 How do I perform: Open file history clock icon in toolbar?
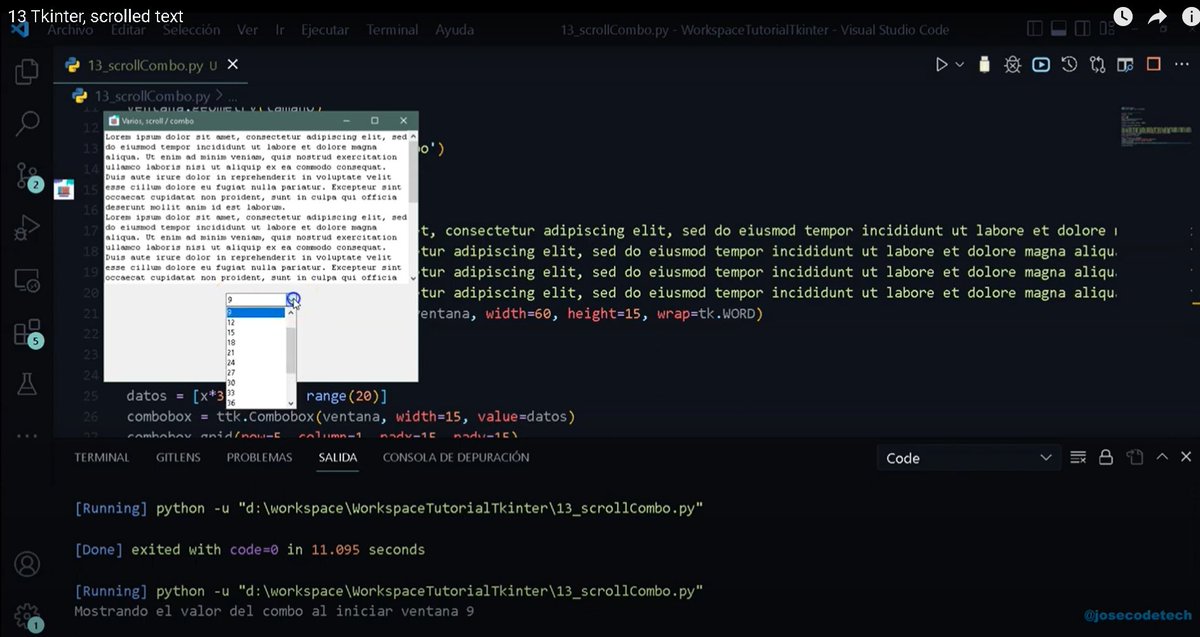pyautogui.click(x=1069, y=65)
